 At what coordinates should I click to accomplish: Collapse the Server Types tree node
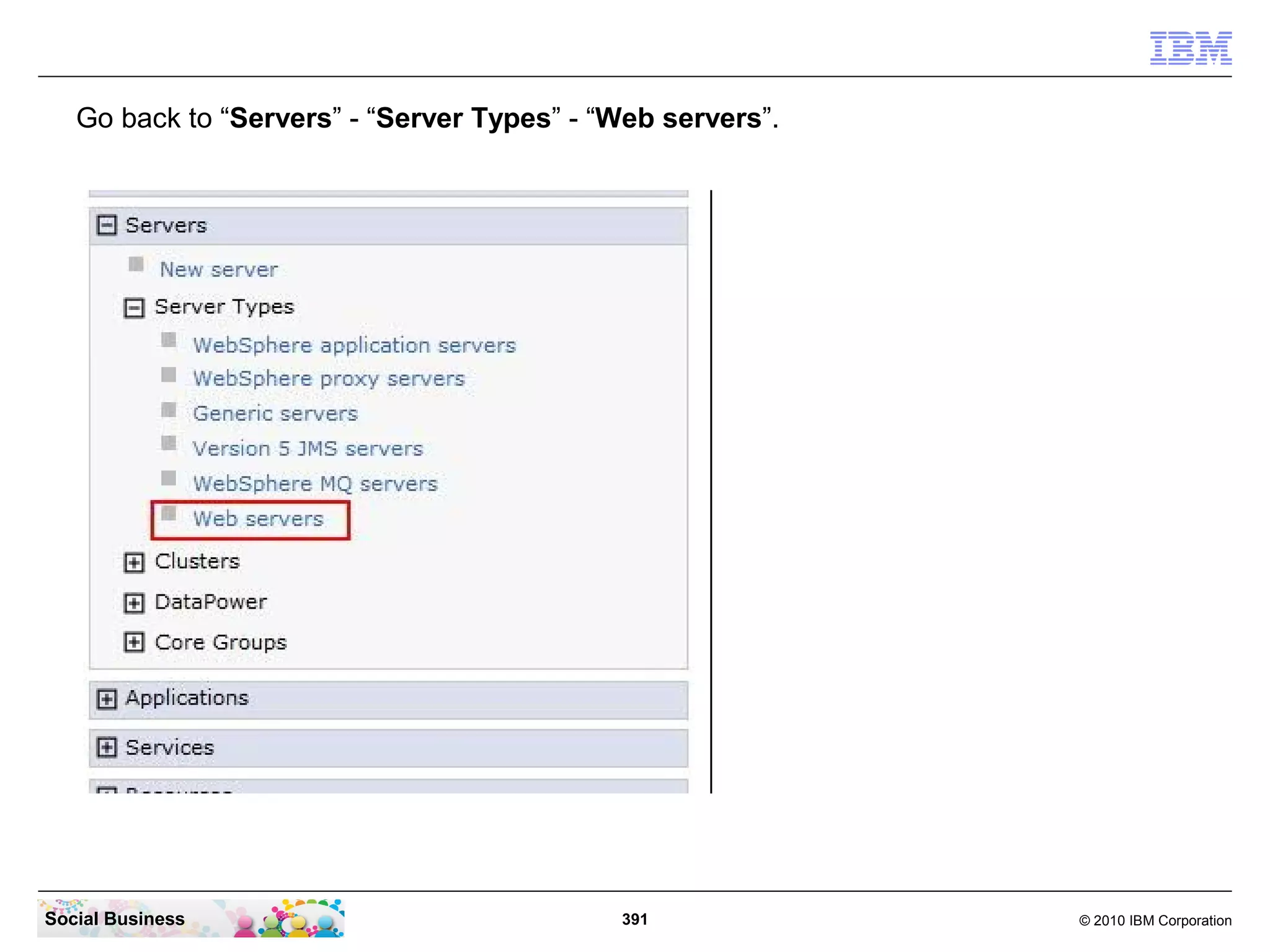coord(134,308)
